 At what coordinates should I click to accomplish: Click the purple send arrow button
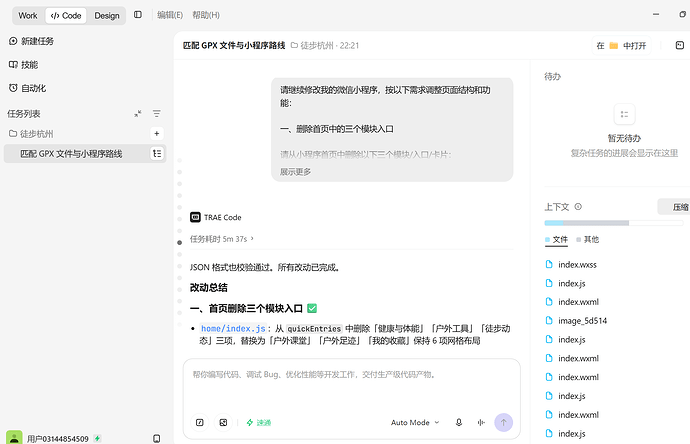point(503,422)
